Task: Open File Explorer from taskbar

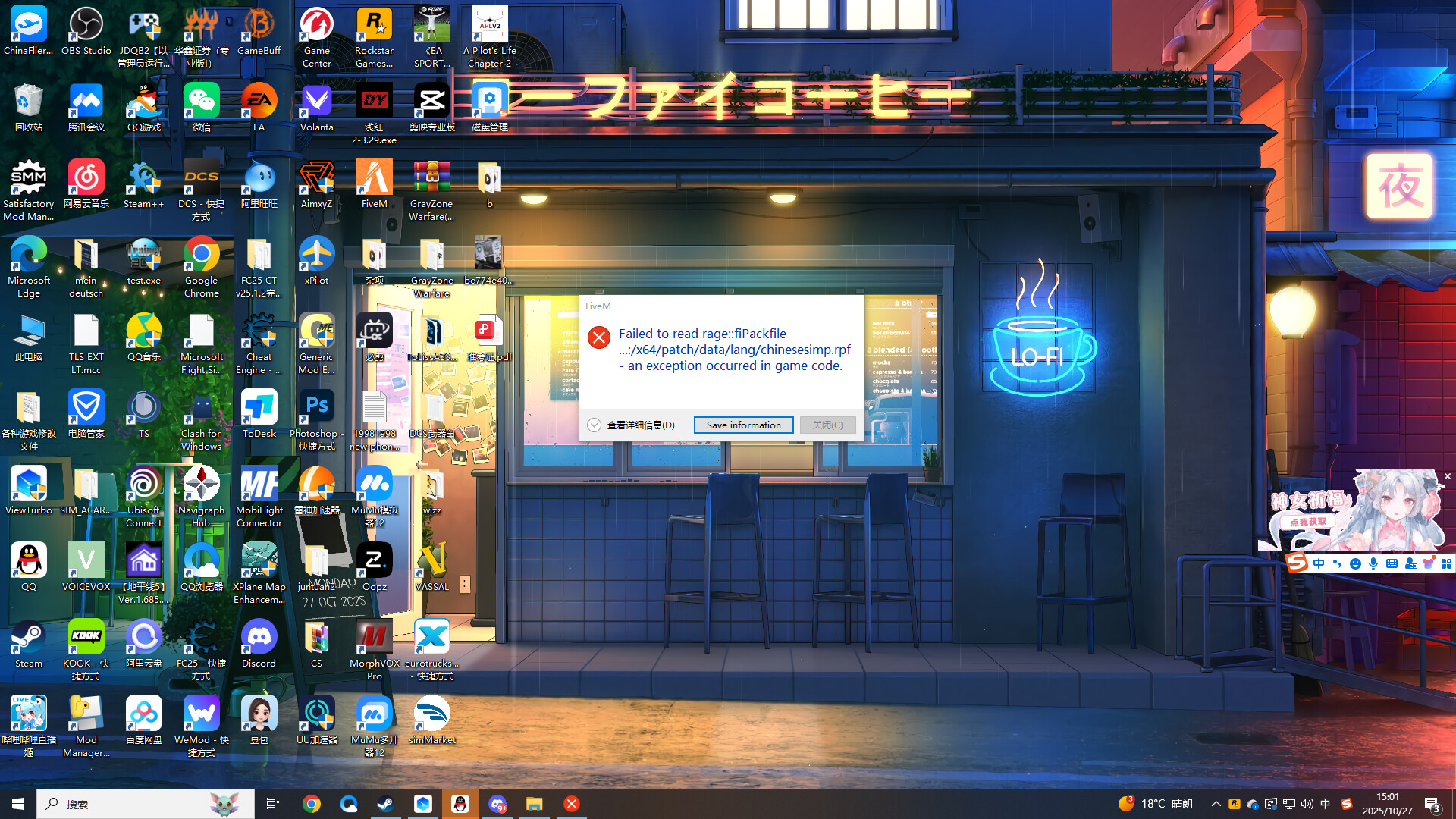Action: coord(535,804)
